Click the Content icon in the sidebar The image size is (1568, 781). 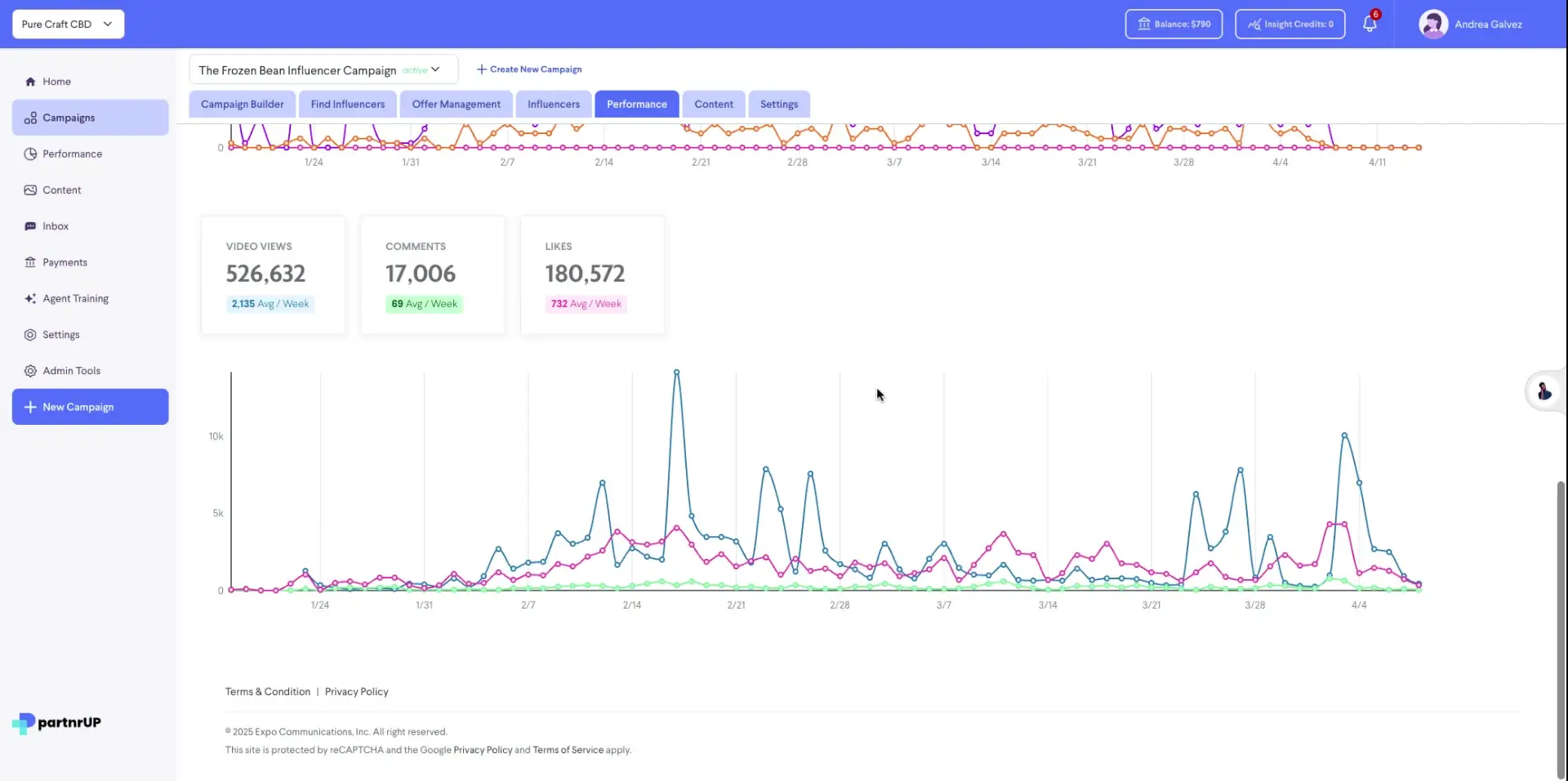click(x=30, y=190)
